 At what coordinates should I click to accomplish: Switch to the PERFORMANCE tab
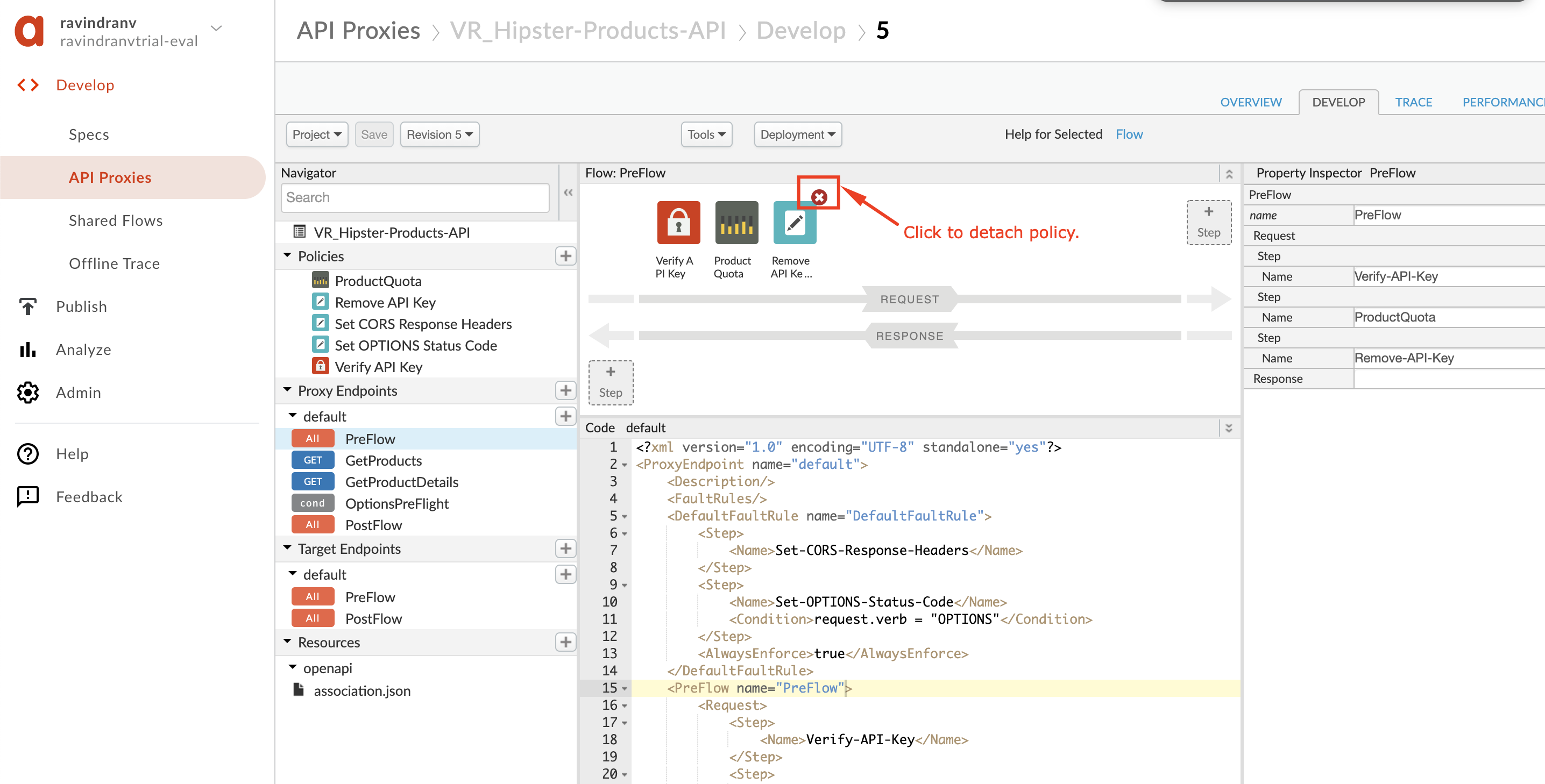click(1503, 102)
